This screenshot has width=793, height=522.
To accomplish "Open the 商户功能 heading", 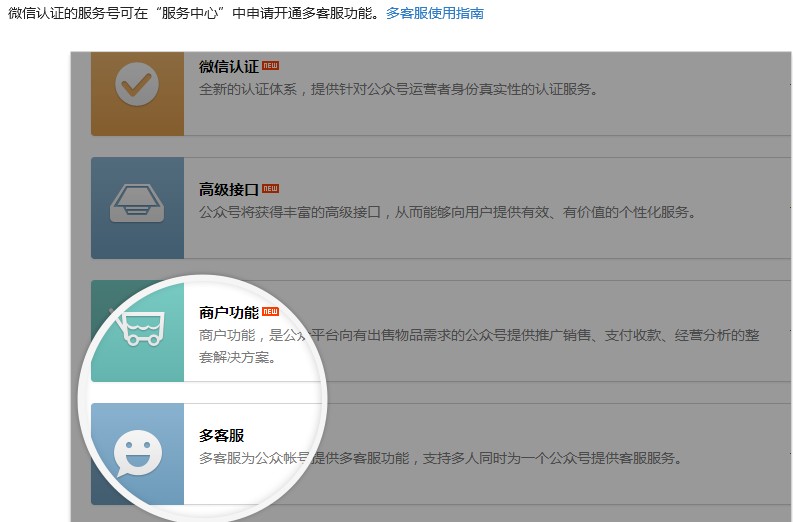I will click(x=228, y=312).
